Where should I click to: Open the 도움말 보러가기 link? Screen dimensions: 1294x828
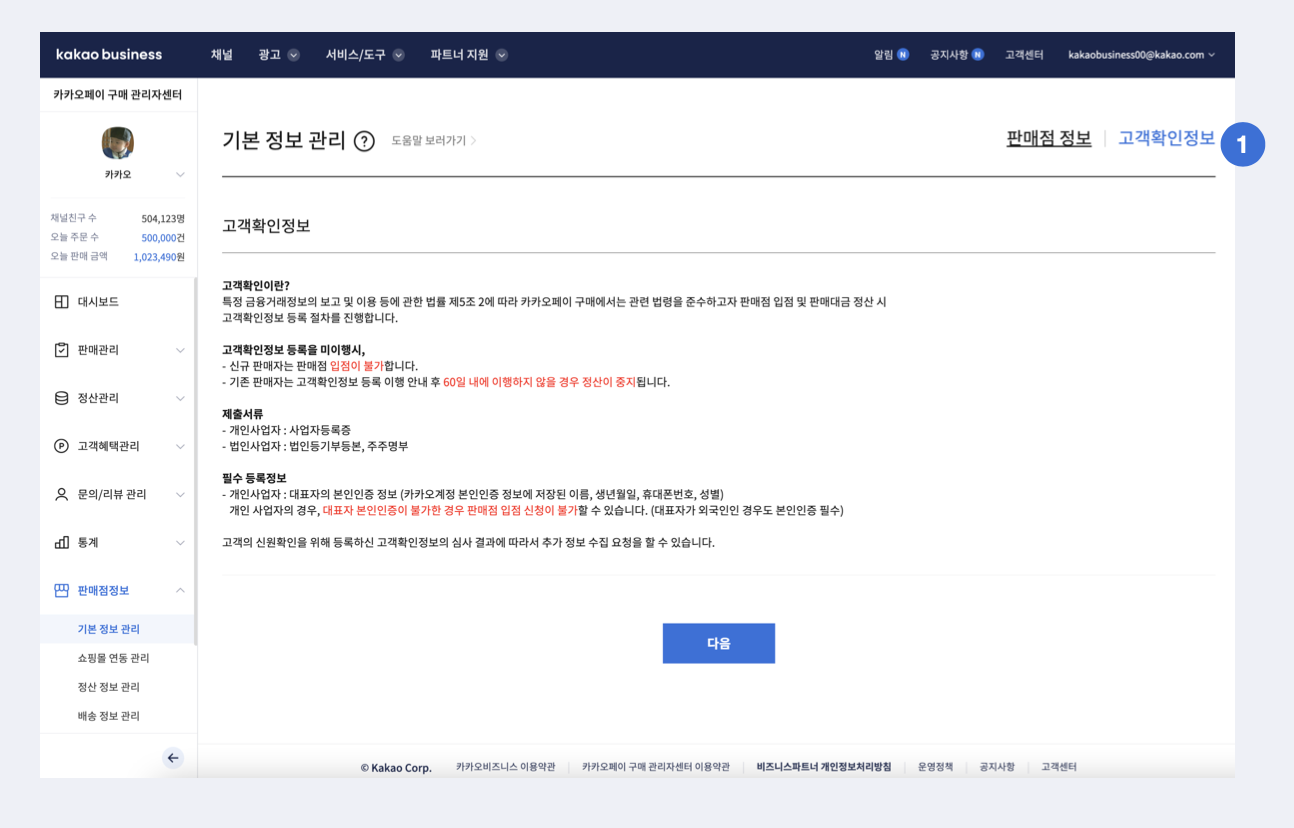coord(433,141)
